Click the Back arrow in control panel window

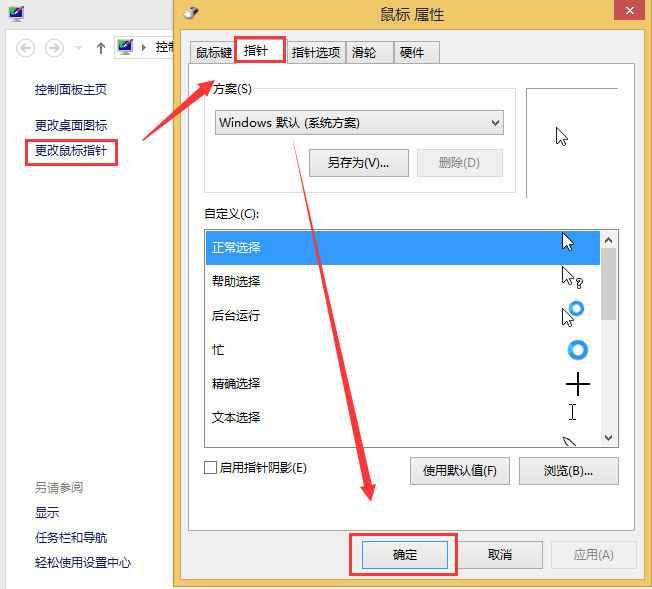tap(25, 48)
